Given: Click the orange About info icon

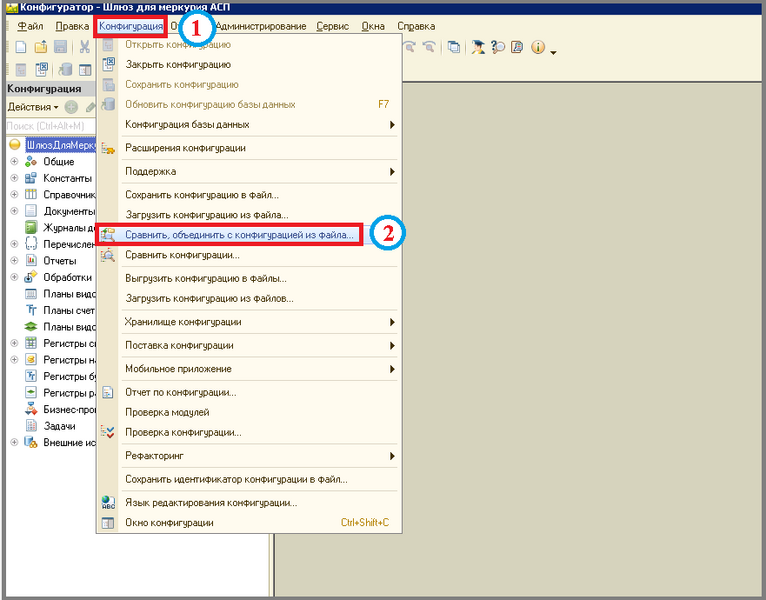Looking at the screenshot, I should (x=538, y=47).
